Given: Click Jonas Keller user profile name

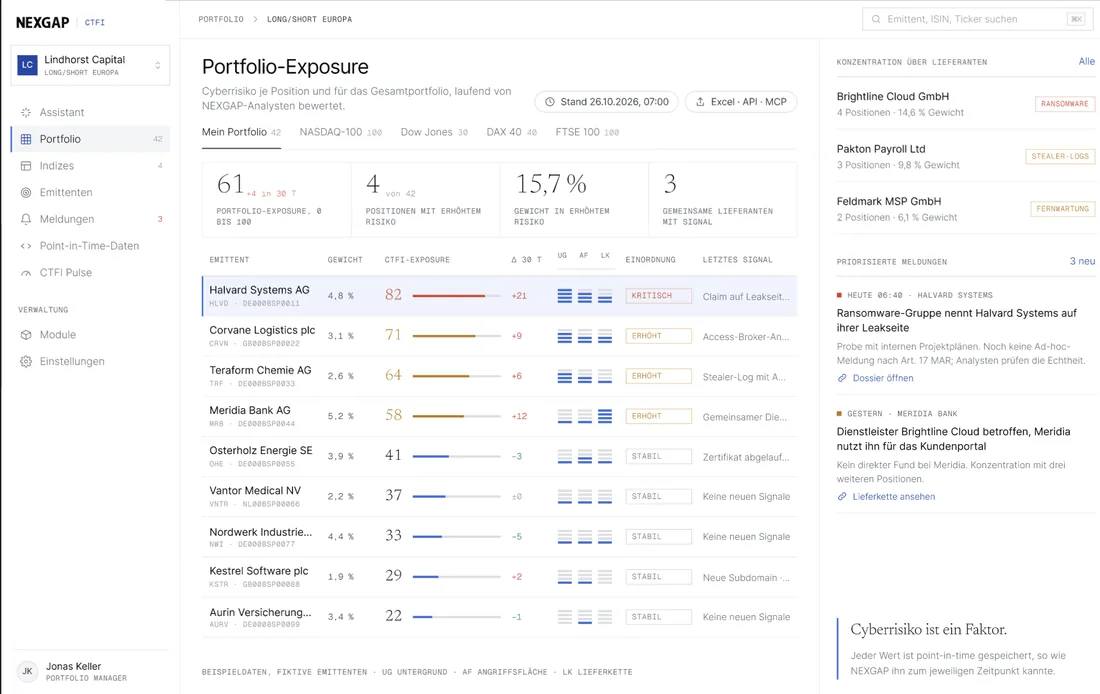Looking at the screenshot, I should tap(74, 667).
